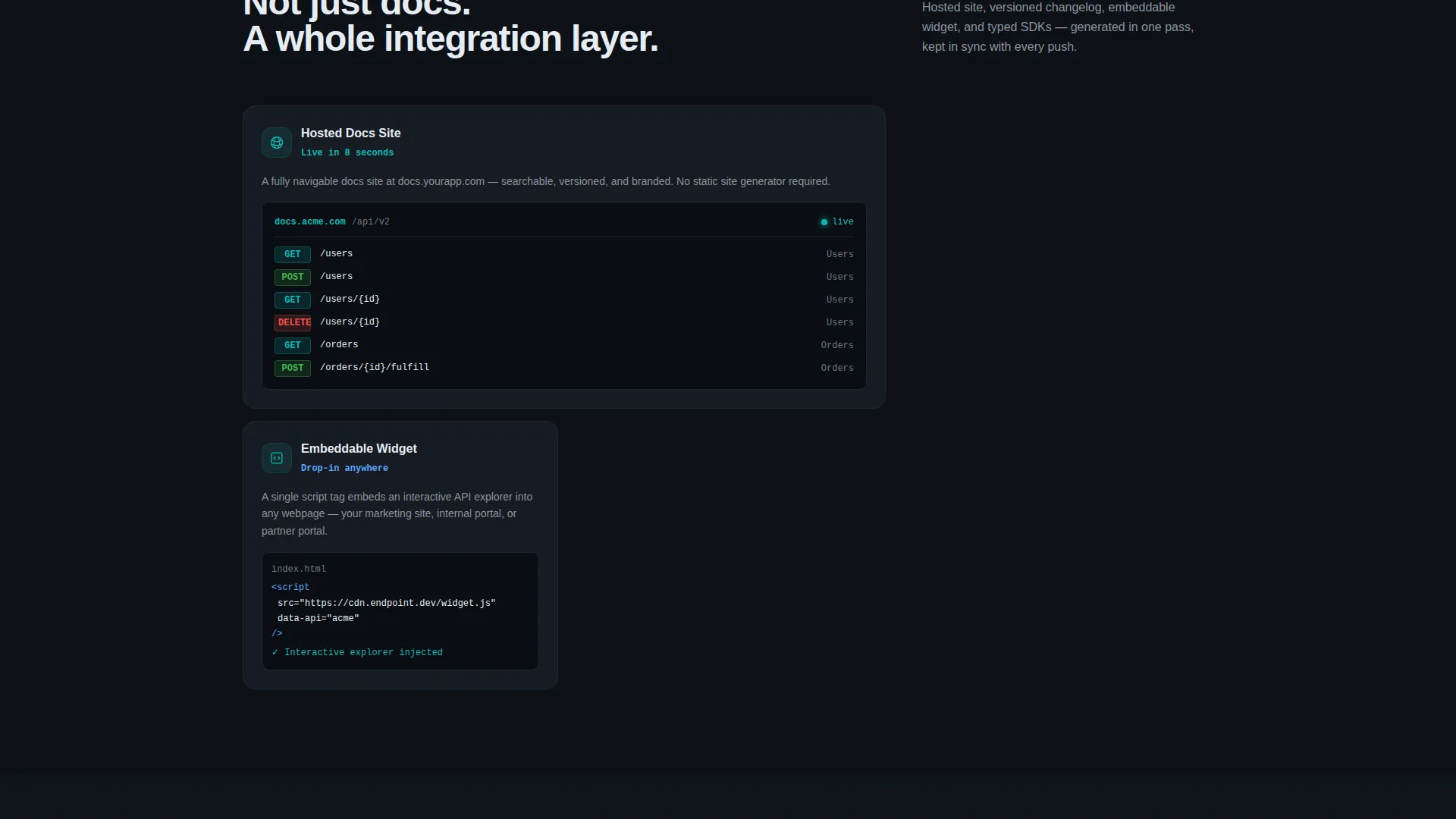Click the green live status dot
This screenshot has height=819, width=1456.
(824, 222)
